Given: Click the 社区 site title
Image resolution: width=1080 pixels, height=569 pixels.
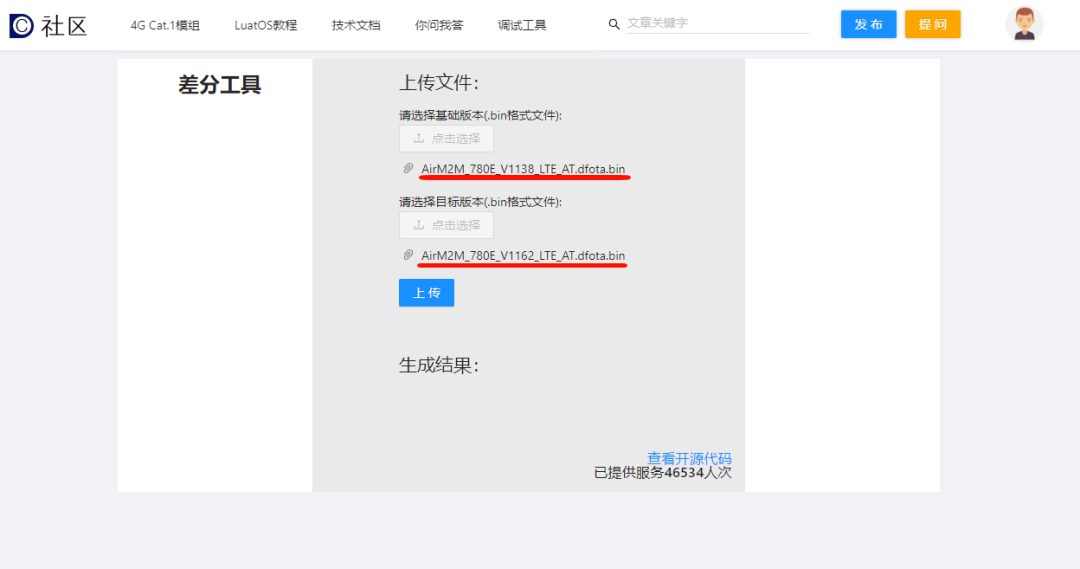Looking at the screenshot, I should coord(64,26).
